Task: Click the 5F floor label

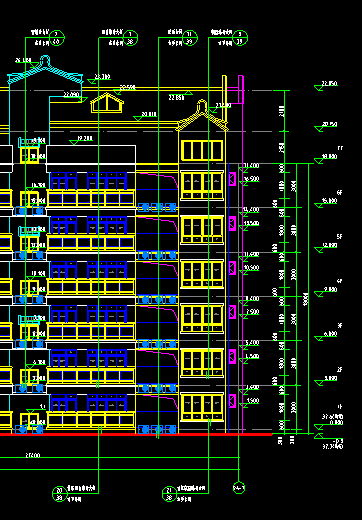Action: tap(340, 237)
